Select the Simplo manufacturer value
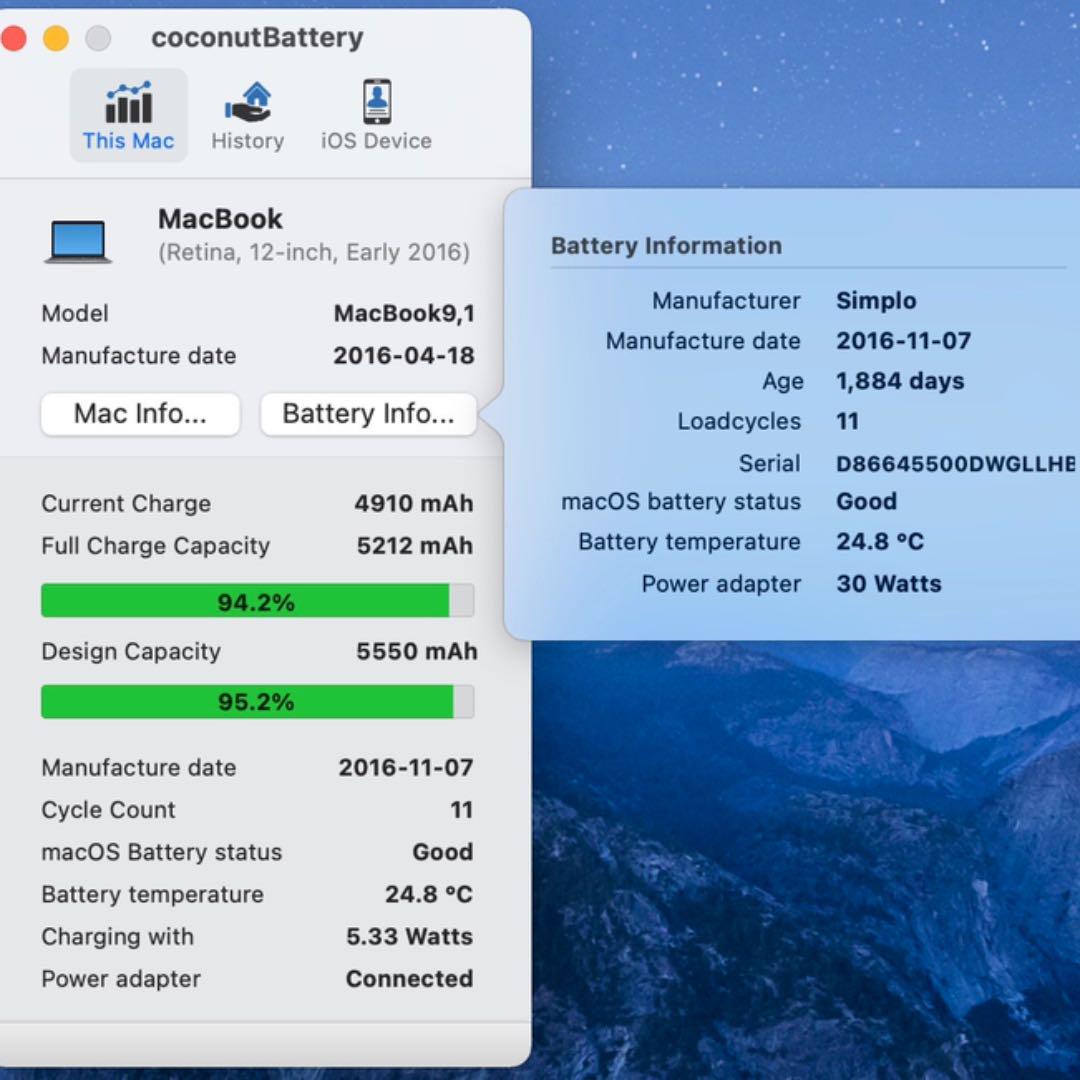Image resolution: width=1080 pixels, height=1080 pixels. pos(876,301)
